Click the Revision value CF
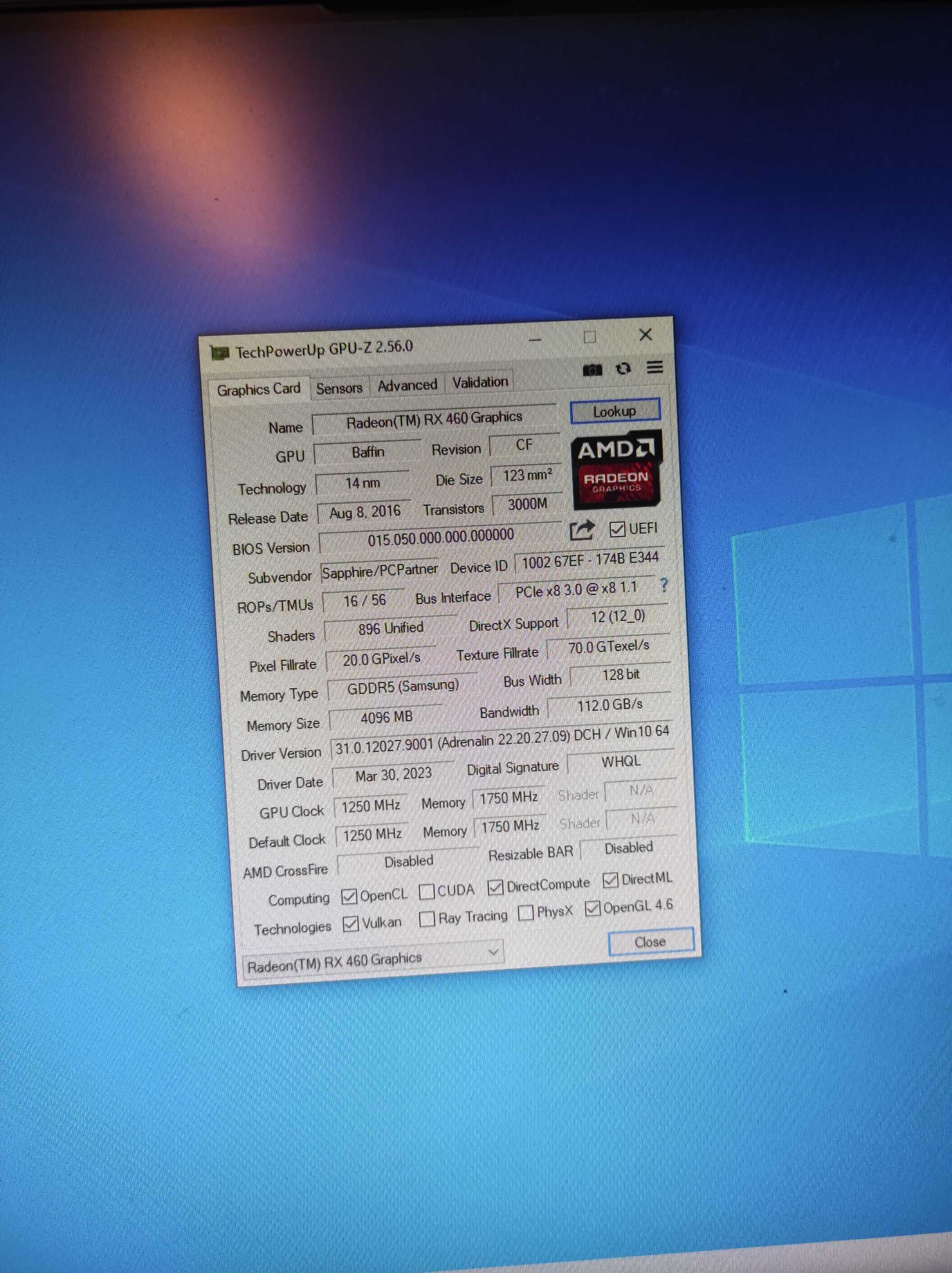 click(x=524, y=445)
